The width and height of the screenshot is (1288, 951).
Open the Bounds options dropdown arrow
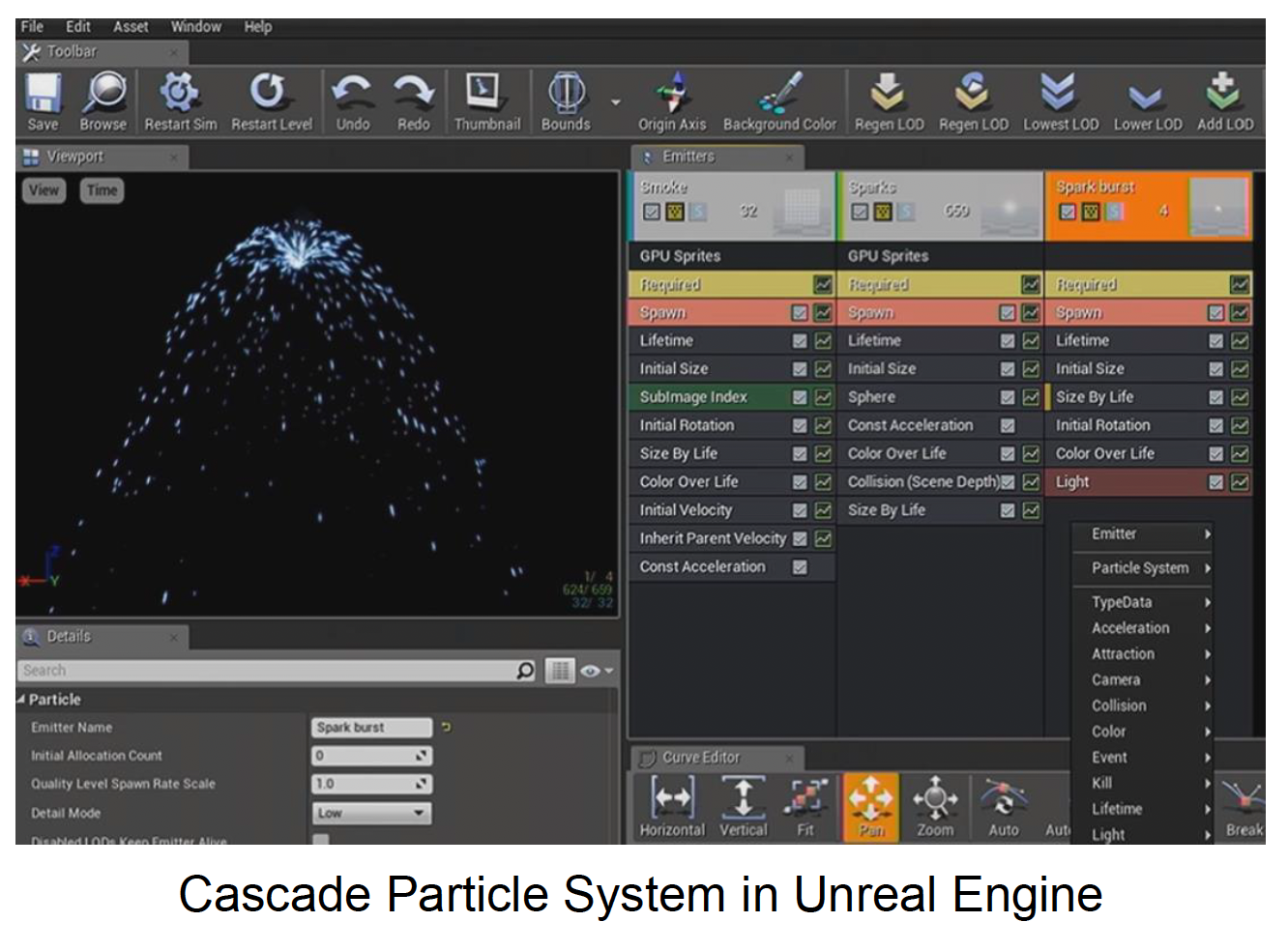pyautogui.click(x=615, y=101)
